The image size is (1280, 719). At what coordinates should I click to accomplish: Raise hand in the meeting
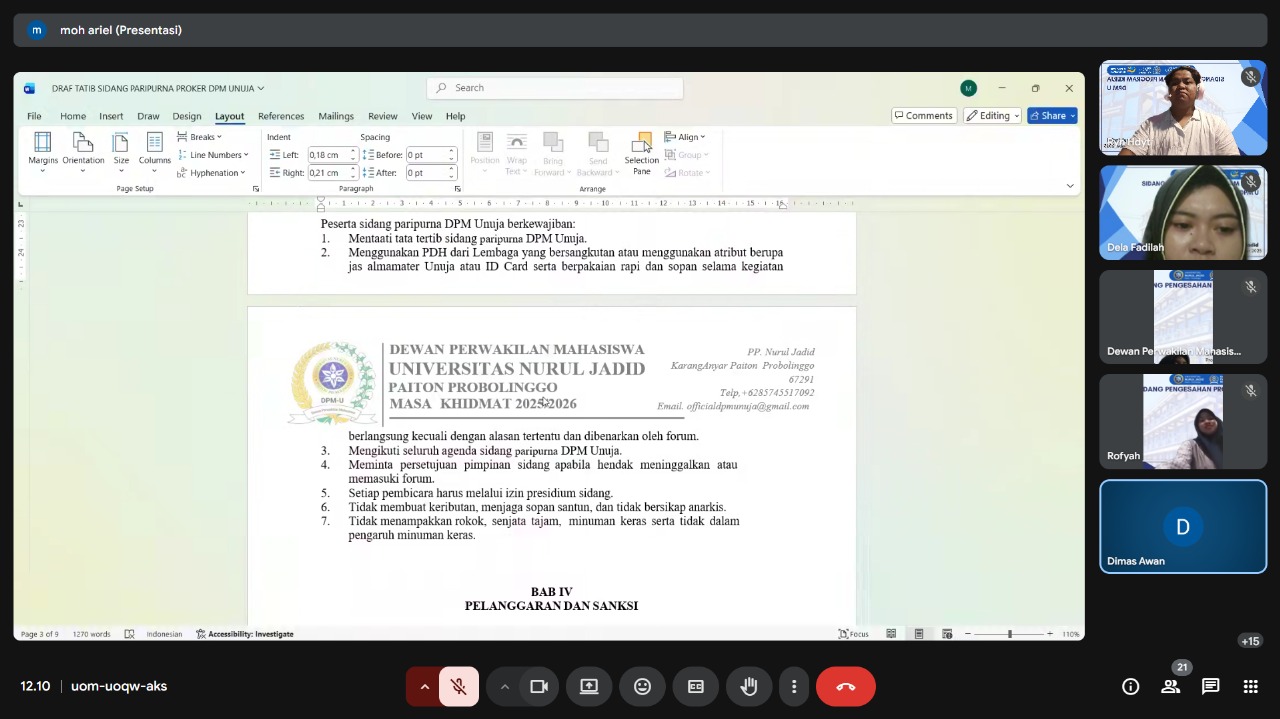coord(749,686)
